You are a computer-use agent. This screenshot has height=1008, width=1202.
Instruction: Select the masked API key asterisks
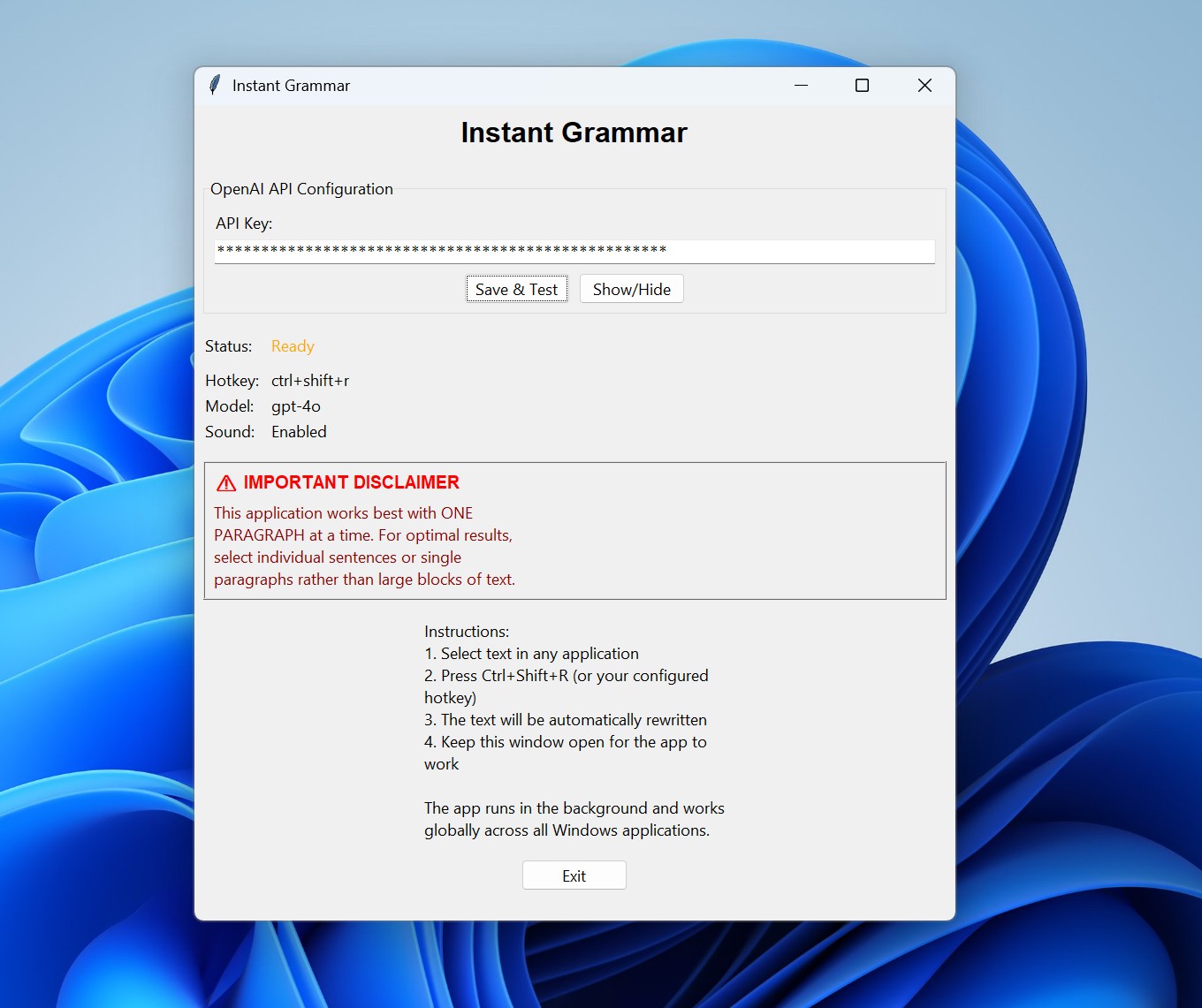[x=440, y=251]
